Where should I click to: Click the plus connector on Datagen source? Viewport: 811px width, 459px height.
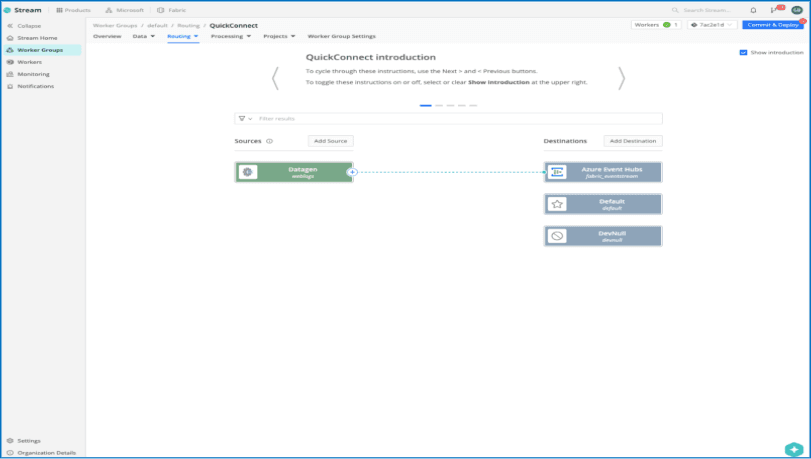tap(352, 172)
